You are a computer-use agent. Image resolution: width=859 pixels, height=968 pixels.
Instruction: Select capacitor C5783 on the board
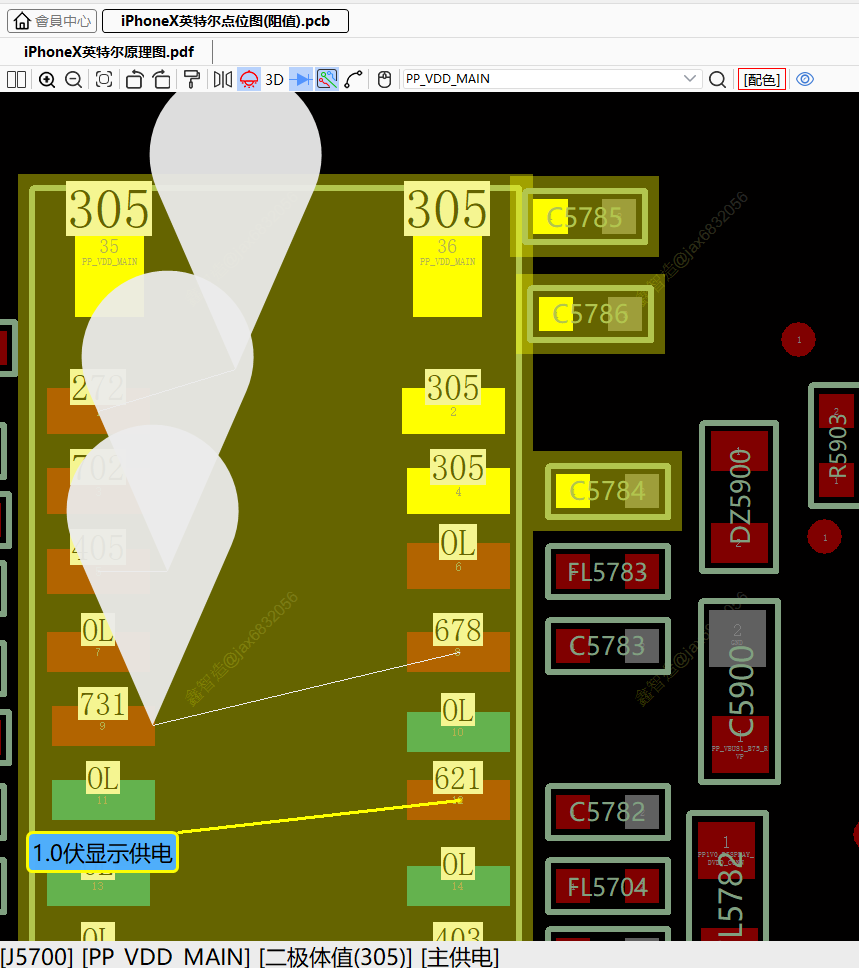(x=608, y=646)
